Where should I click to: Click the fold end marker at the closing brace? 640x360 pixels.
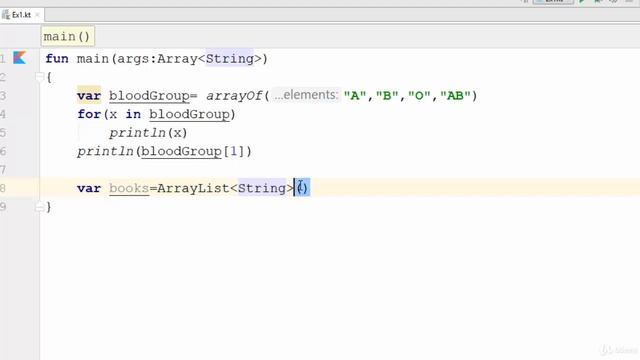coord(39,207)
